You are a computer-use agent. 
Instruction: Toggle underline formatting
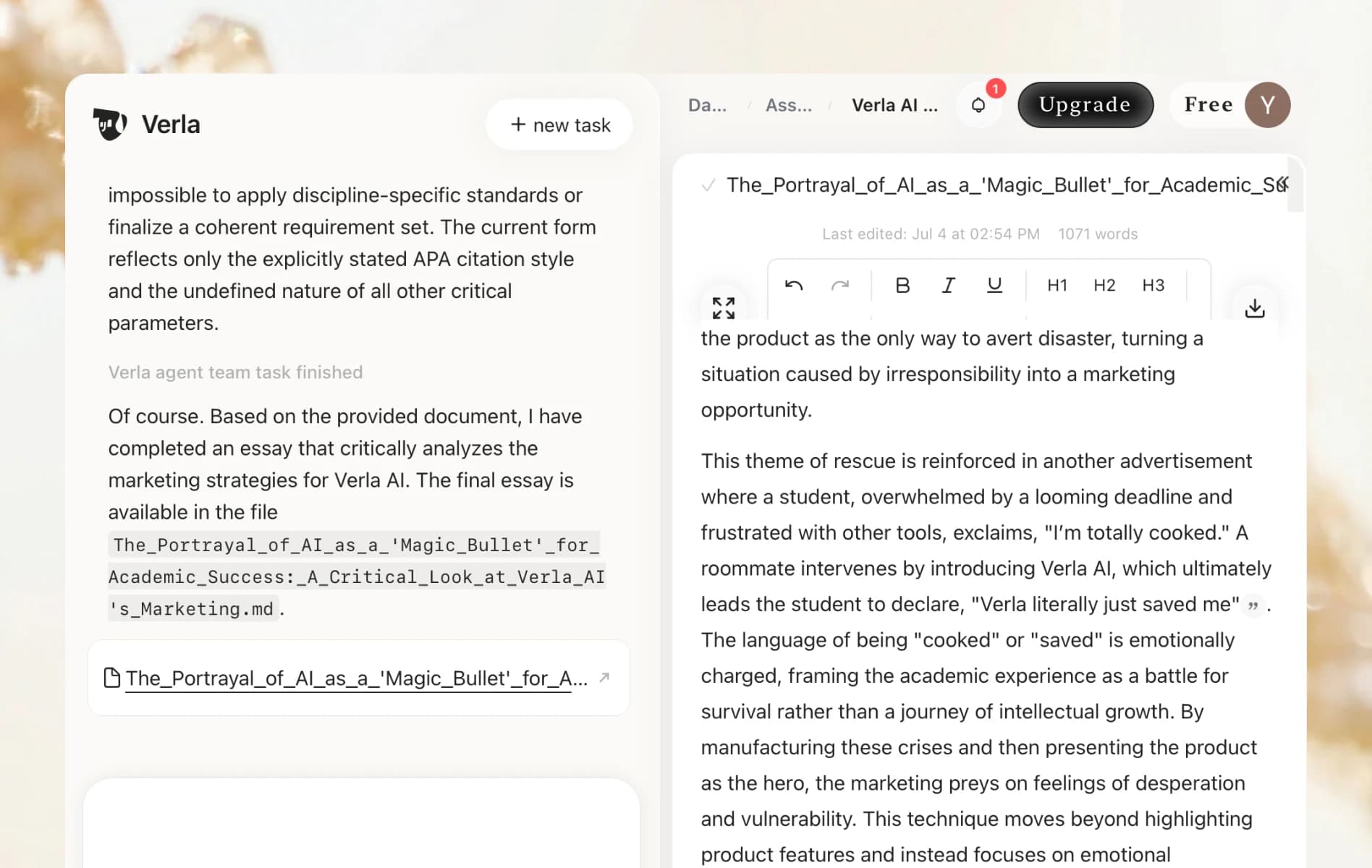click(x=995, y=286)
